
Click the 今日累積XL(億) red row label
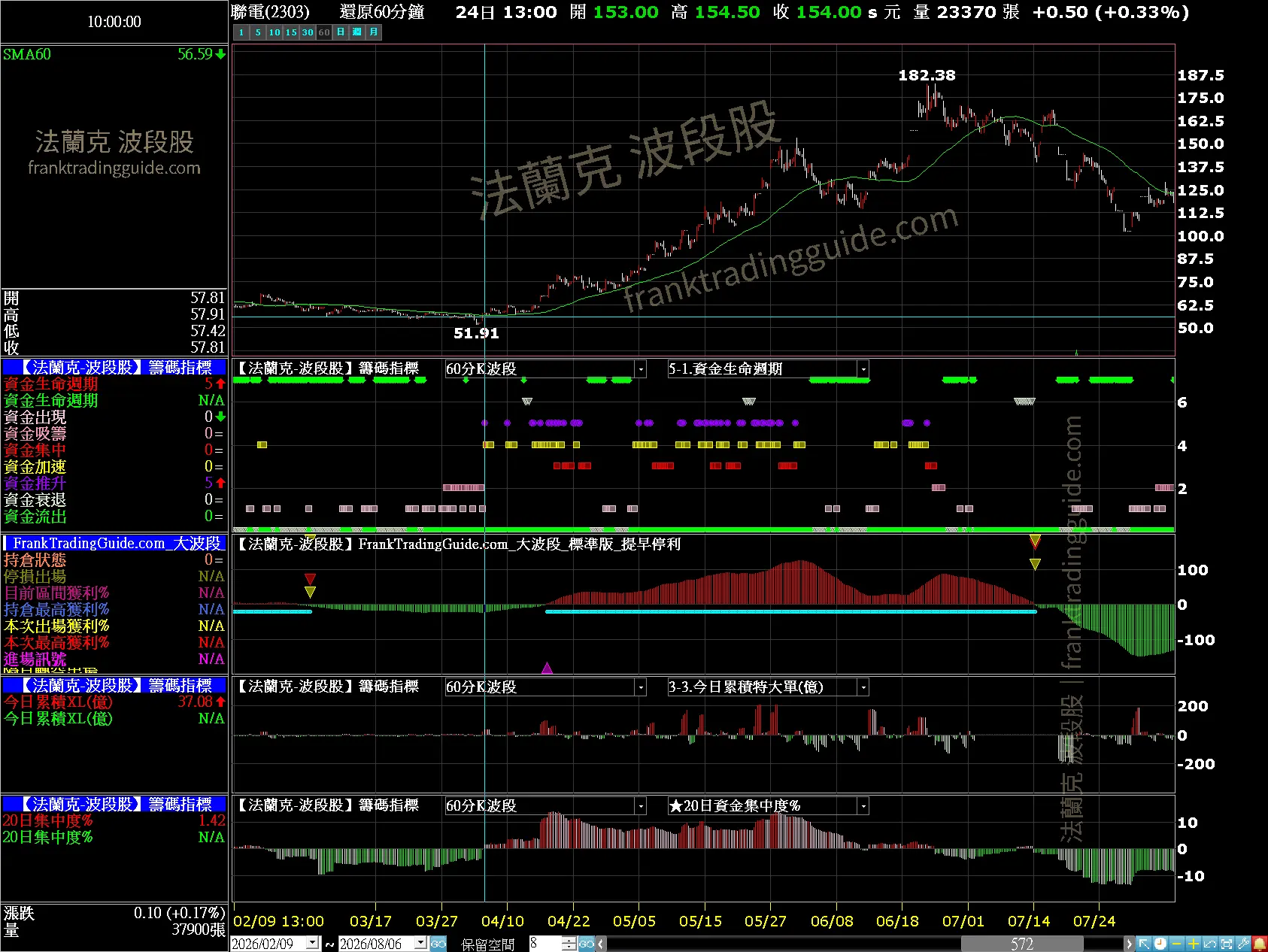[58, 702]
